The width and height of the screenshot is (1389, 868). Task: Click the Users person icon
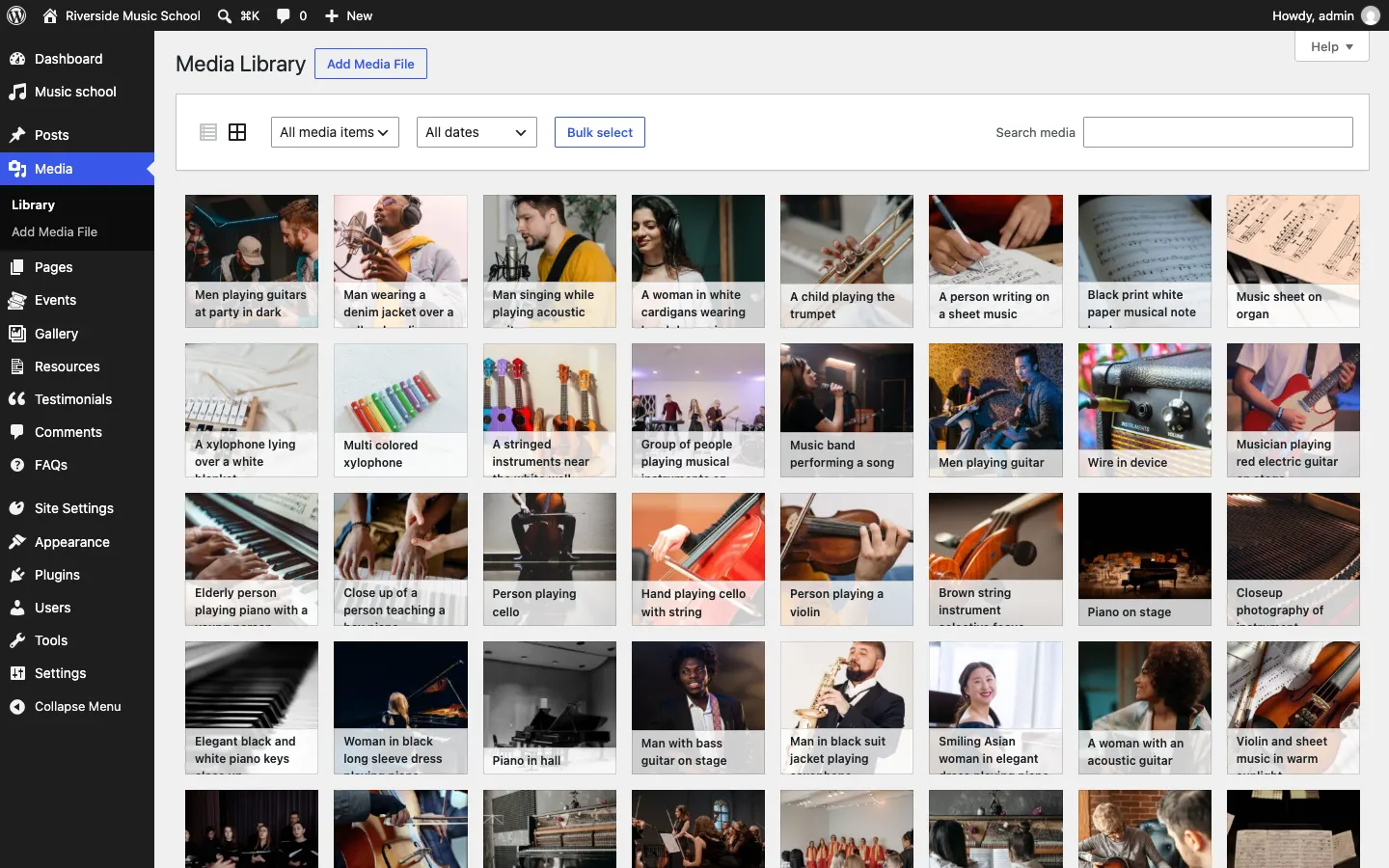[17, 608]
